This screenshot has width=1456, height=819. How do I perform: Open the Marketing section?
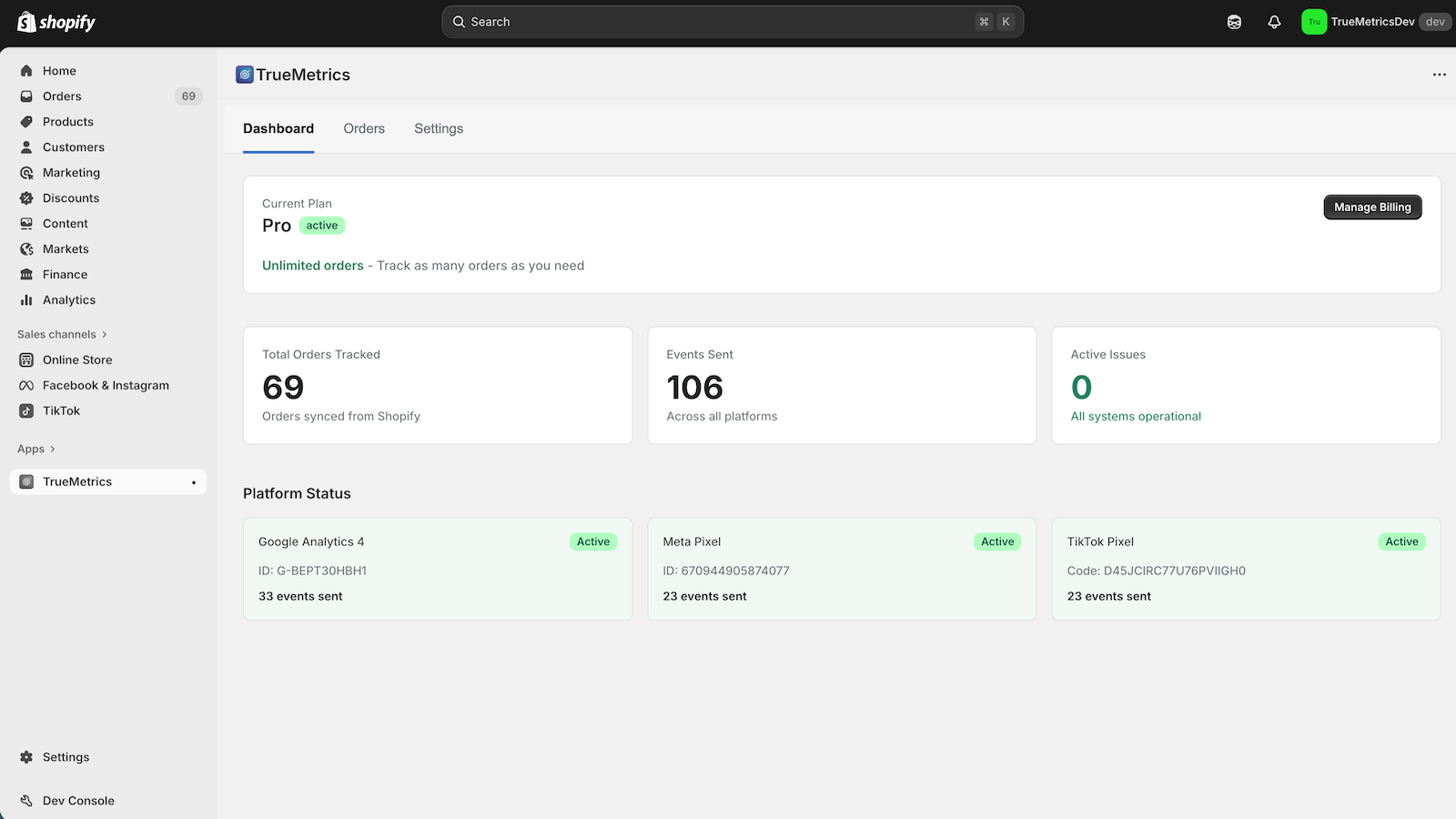[x=71, y=172]
